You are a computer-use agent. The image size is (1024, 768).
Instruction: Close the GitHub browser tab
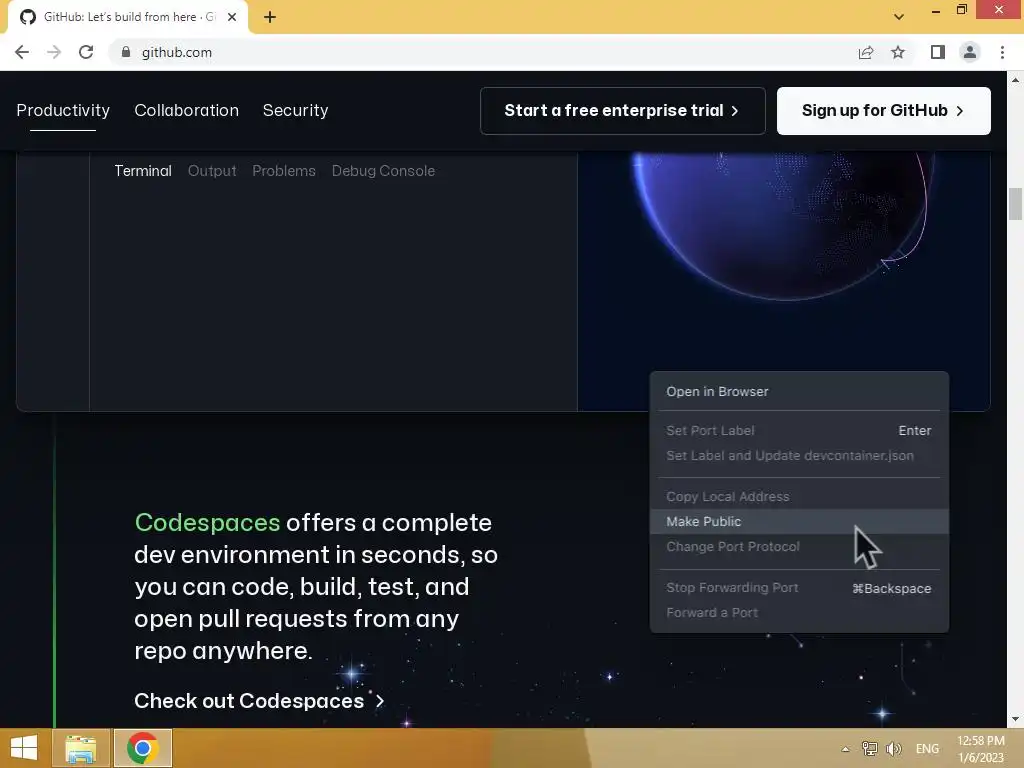[232, 17]
